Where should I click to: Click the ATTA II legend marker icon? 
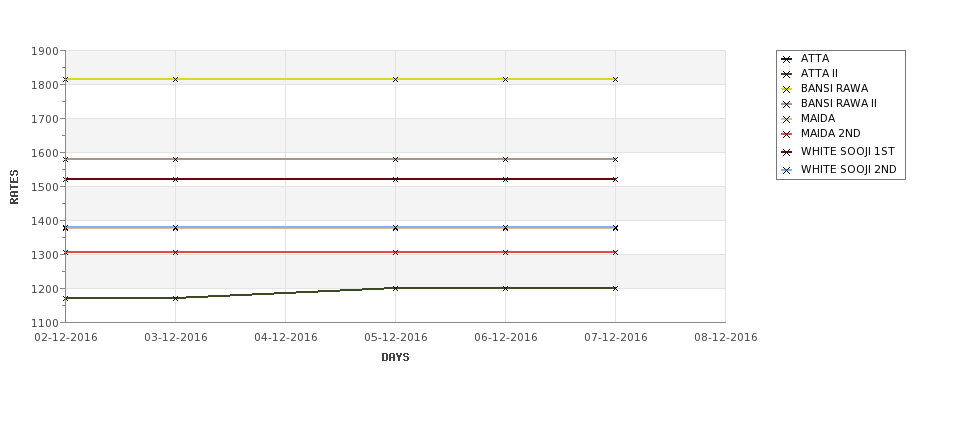click(x=787, y=74)
